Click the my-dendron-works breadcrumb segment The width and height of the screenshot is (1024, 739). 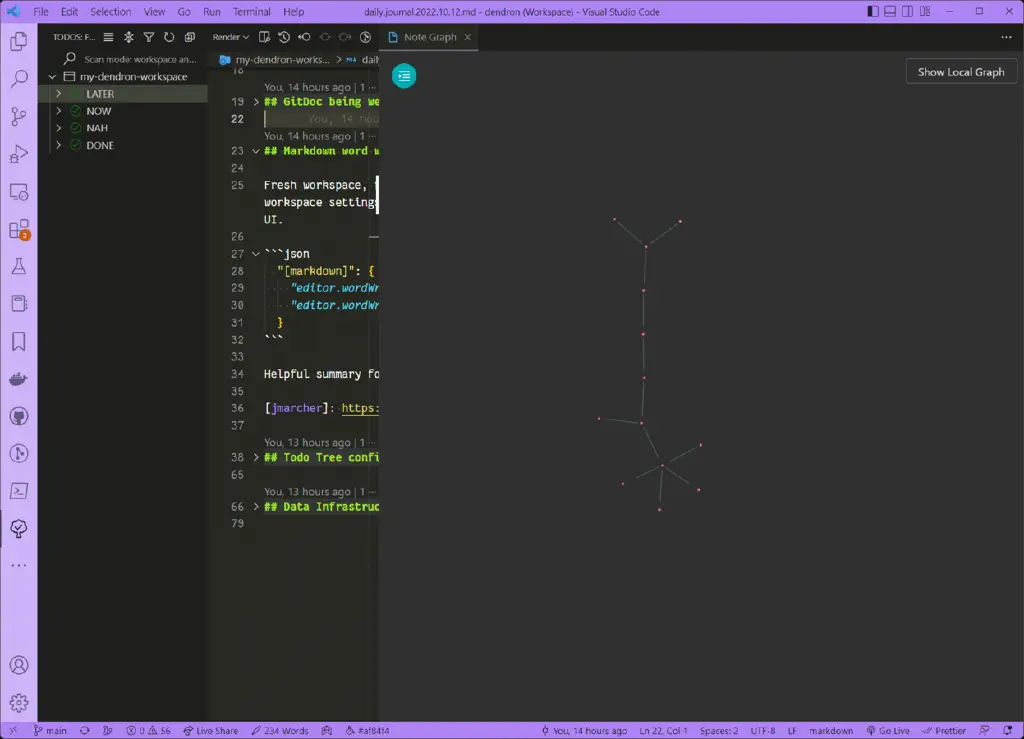pyautogui.click(x=282, y=59)
